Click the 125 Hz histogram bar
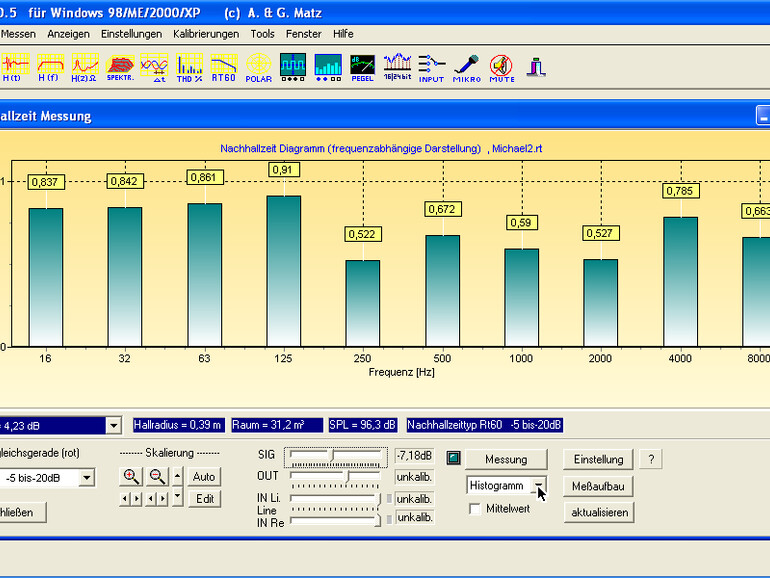The image size is (770, 578). click(284, 270)
